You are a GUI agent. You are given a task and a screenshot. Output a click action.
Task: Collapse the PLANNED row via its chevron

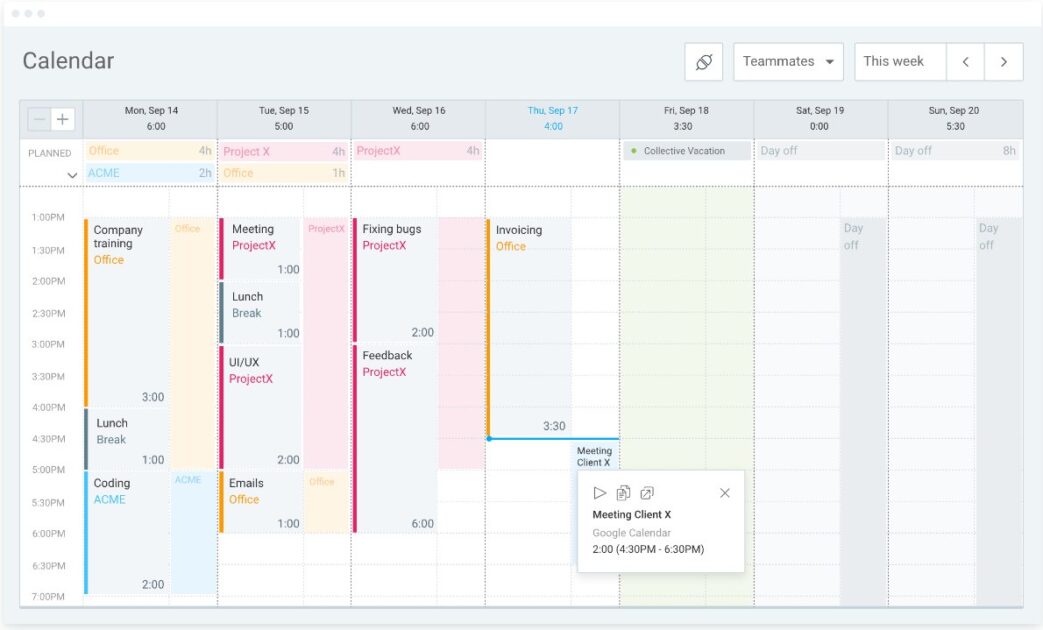[x=71, y=175]
